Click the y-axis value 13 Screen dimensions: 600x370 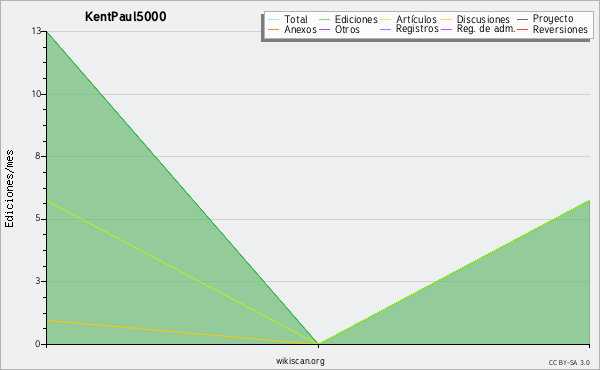pyautogui.click(x=36, y=31)
